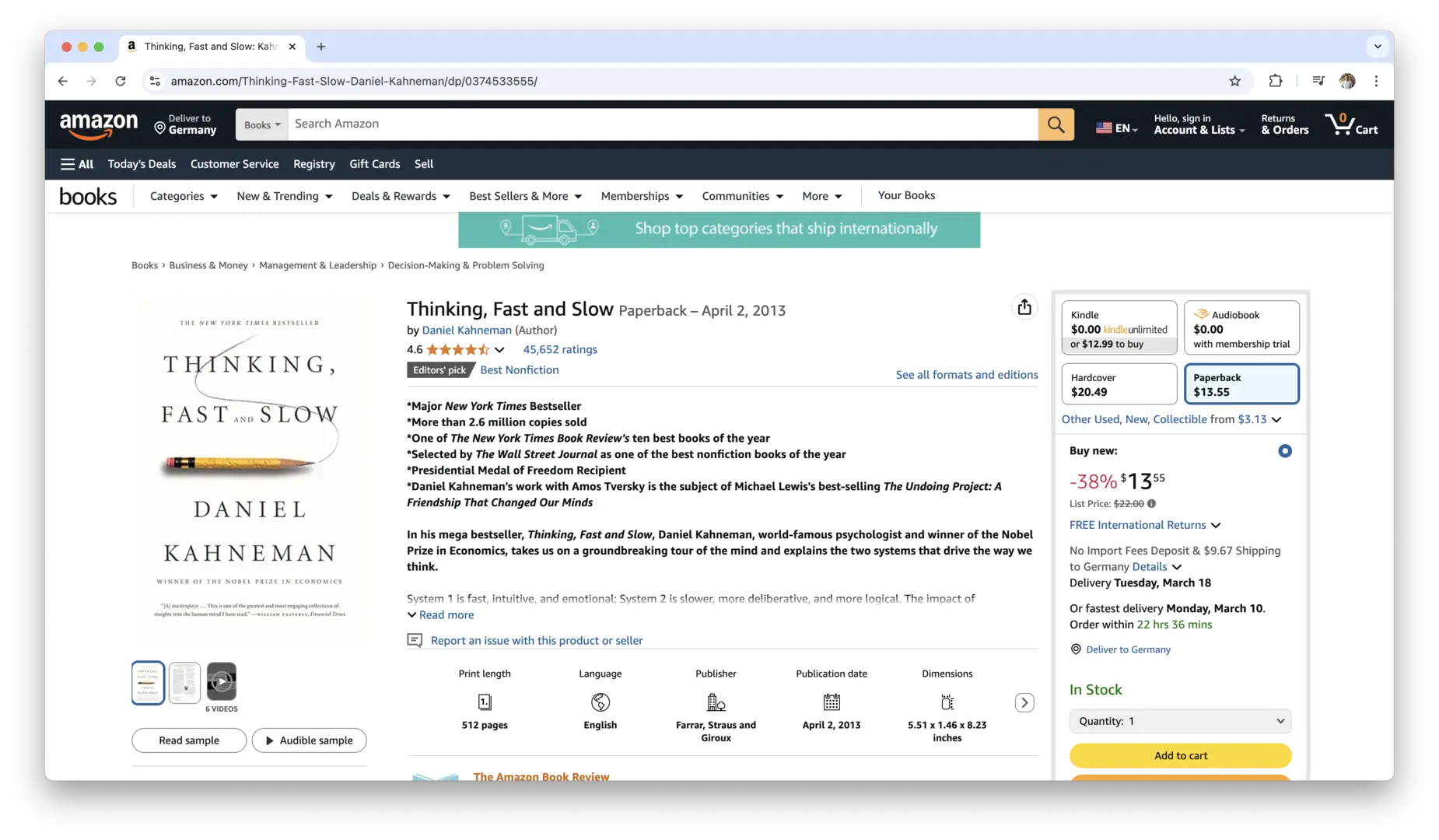
Task: Open the Best Nonfiction link
Action: coord(520,370)
